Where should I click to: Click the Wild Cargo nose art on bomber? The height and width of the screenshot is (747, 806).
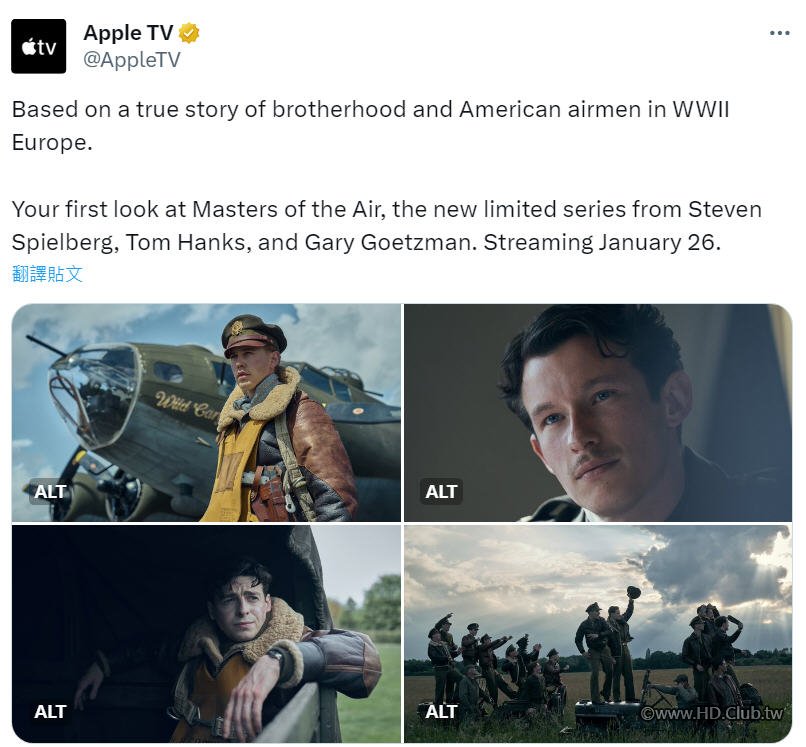tap(188, 405)
